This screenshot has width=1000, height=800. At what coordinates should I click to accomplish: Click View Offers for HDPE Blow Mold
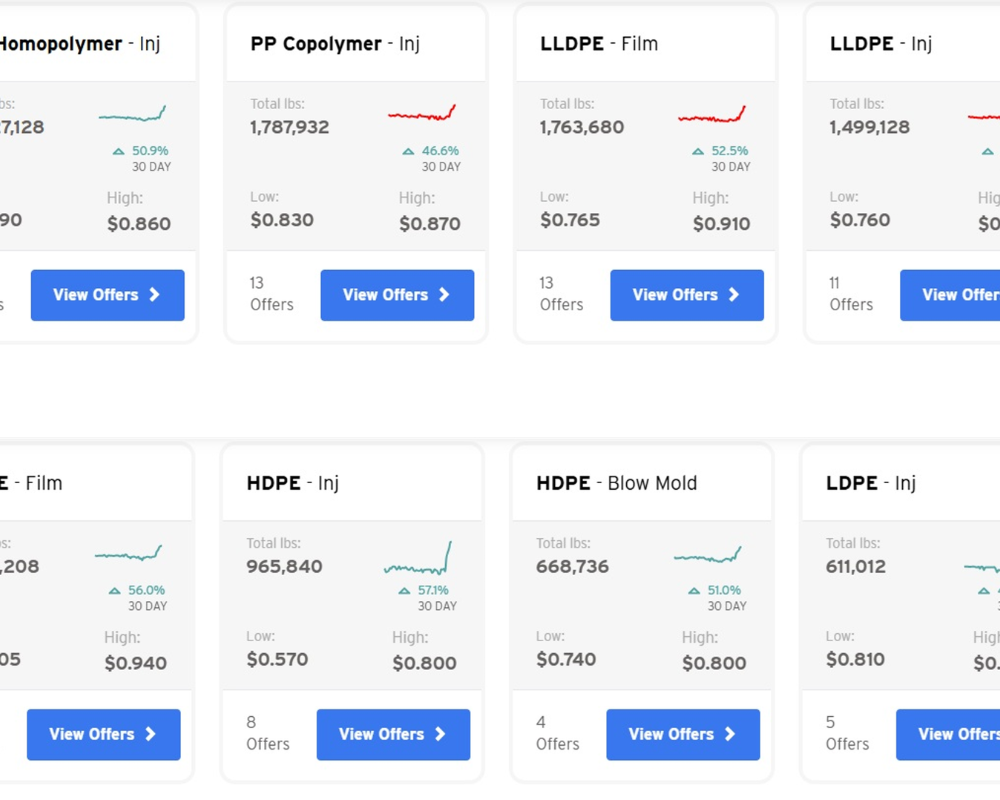(x=683, y=734)
